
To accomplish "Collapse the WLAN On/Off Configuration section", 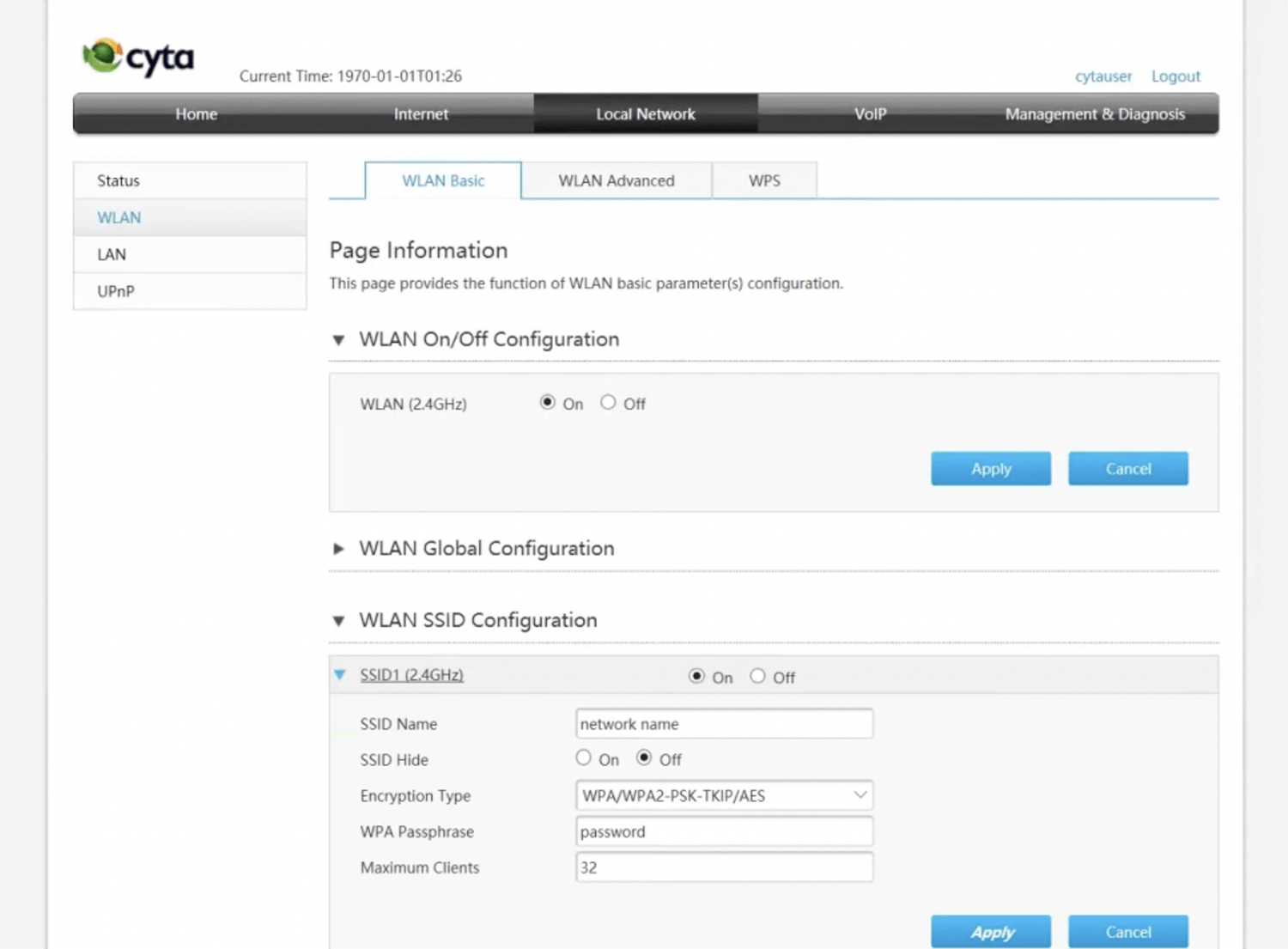I will pos(338,340).
